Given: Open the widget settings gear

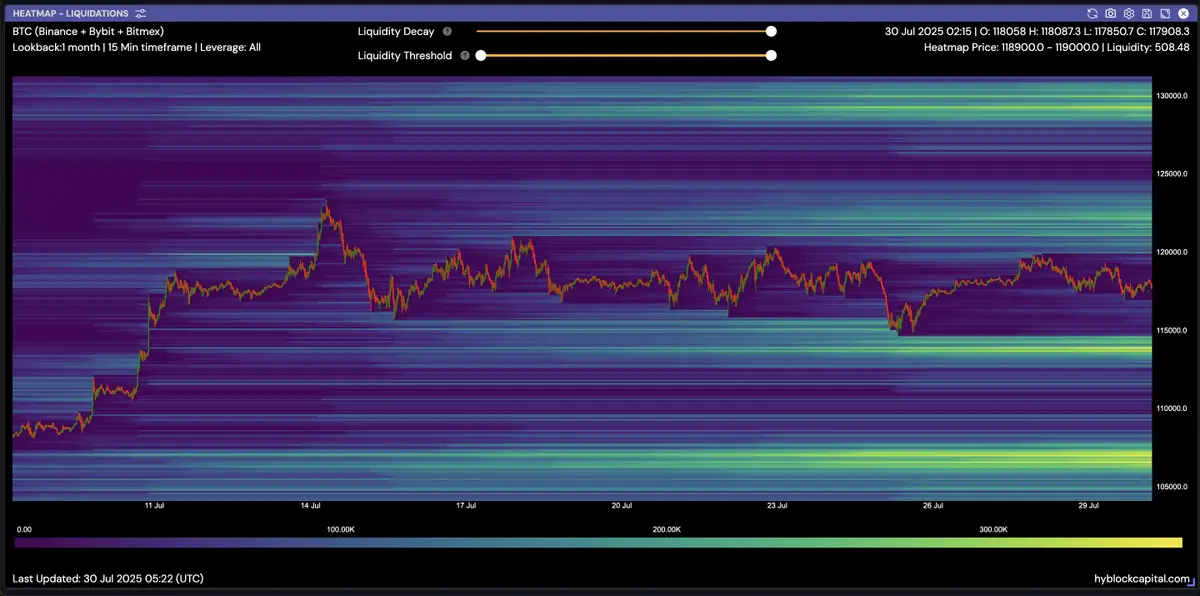Looking at the screenshot, I should pyautogui.click(x=1128, y=13).
